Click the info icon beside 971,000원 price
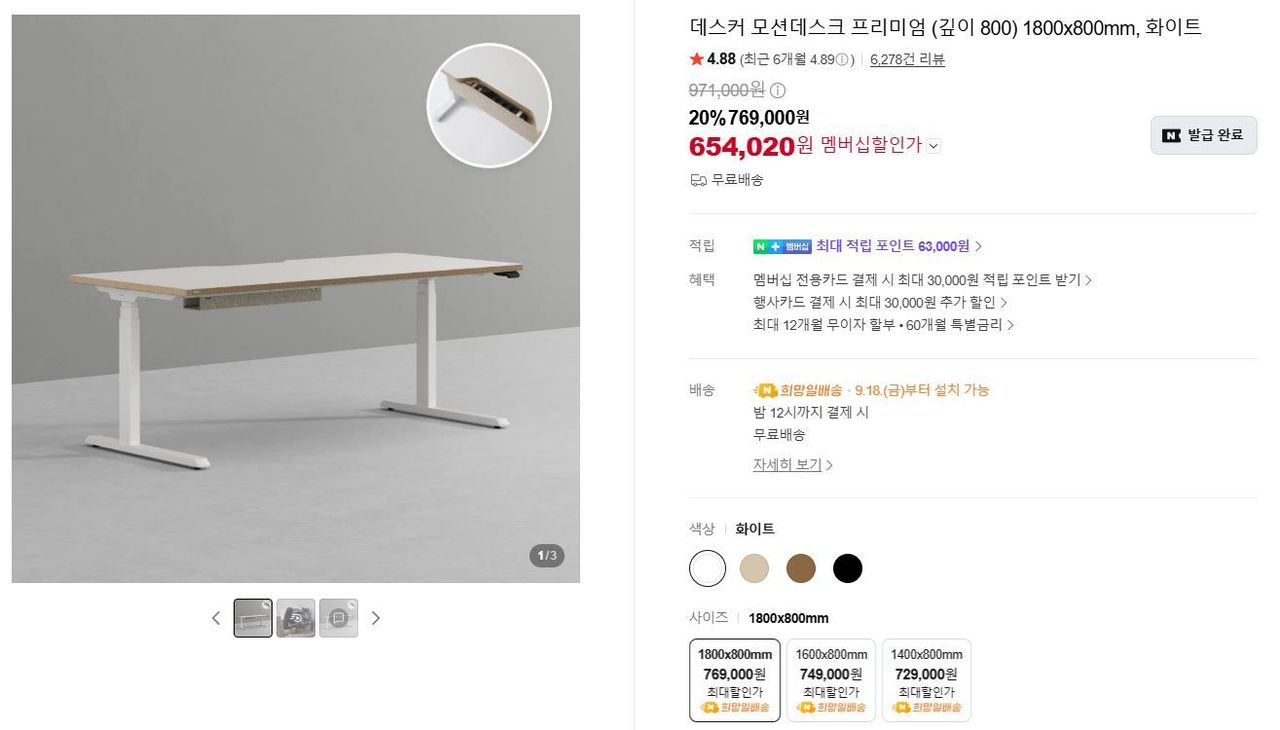The width and height of the screenshot is (1280, 730). coord(777,90)
